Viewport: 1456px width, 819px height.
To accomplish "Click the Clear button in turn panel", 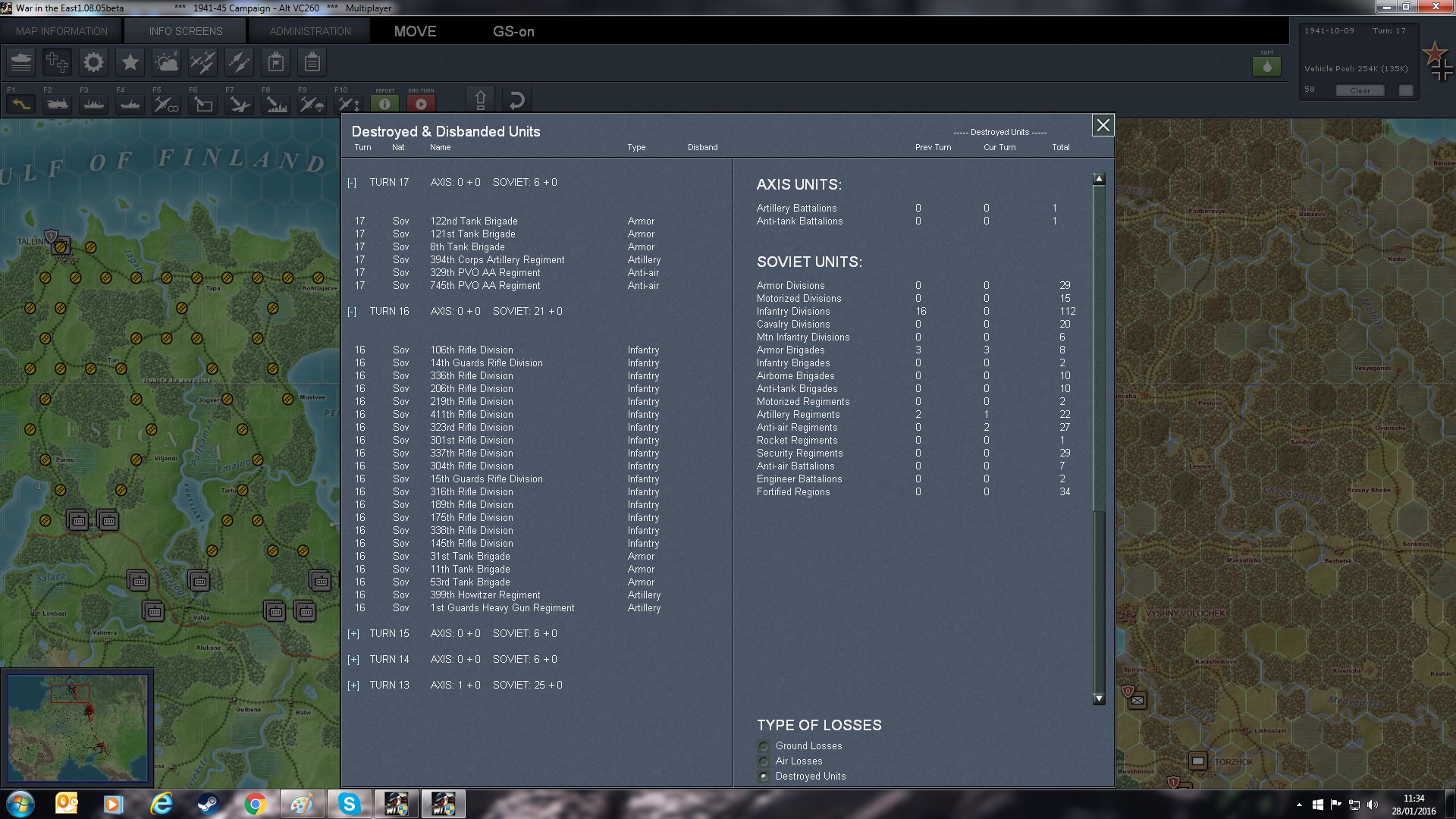I will click(x=1360, y=90).
